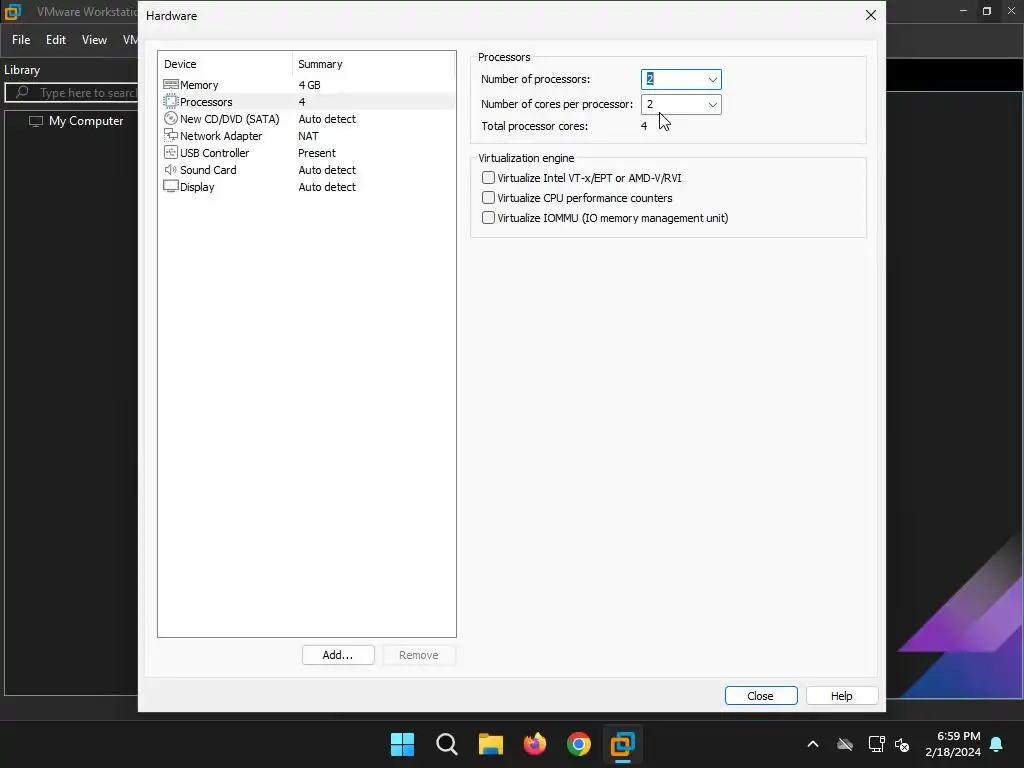The height and width of the screenshot is (768, 1024).
Task: Open Windows Search from the taskbar
Action: point(447,744)
